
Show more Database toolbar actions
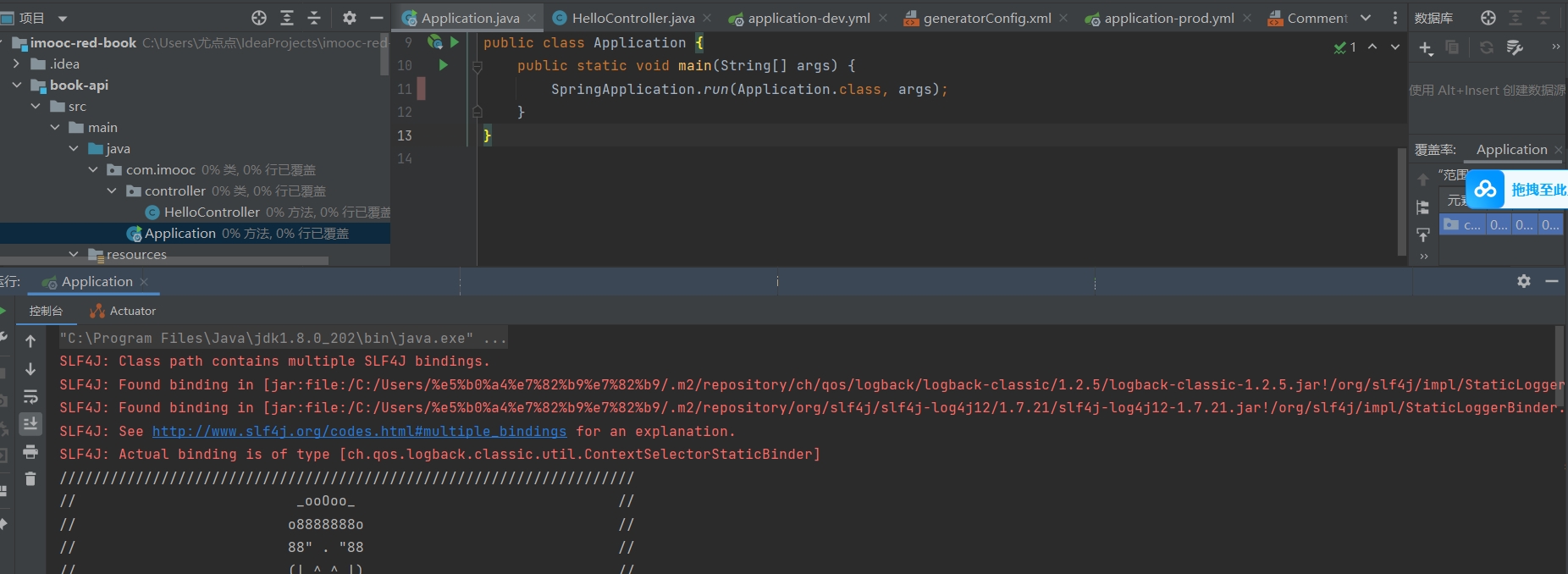[1555, 47]
